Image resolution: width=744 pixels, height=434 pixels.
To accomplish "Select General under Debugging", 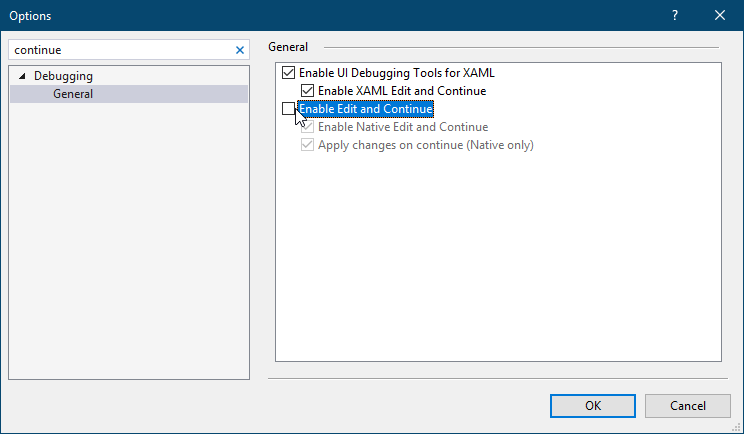I will click(73, 94).
